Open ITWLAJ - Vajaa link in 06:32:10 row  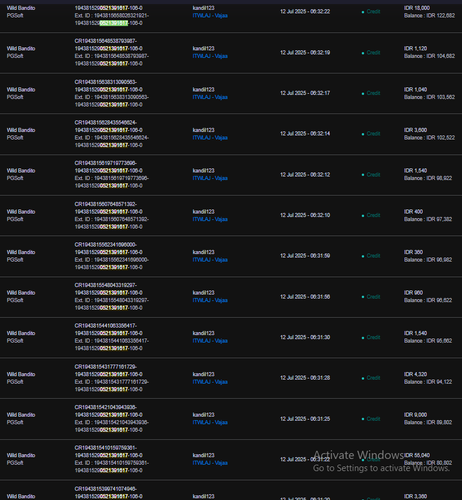(x=210, y=219)
